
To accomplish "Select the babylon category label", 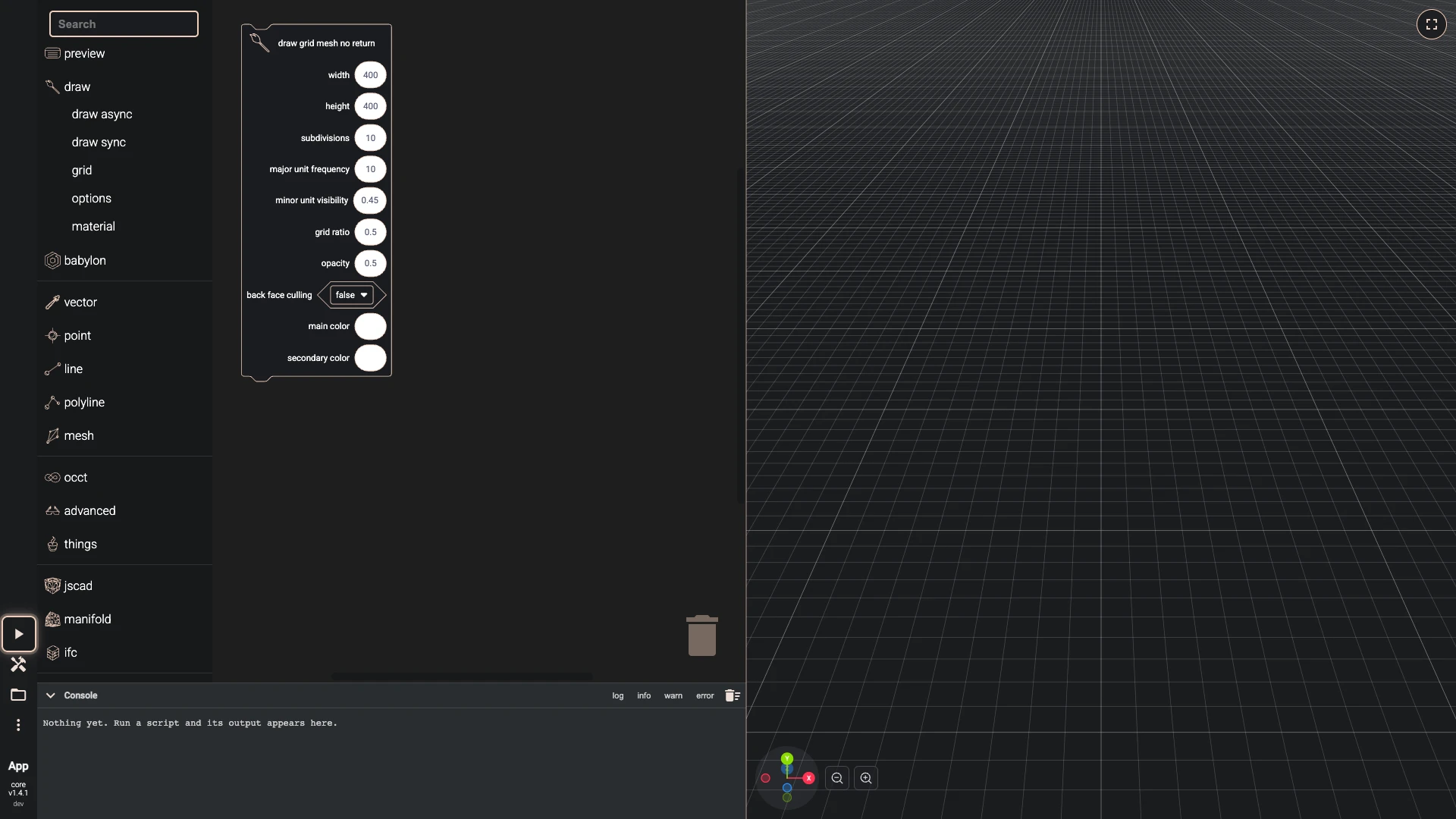I will pyautogui.click(x=86, y=260).
